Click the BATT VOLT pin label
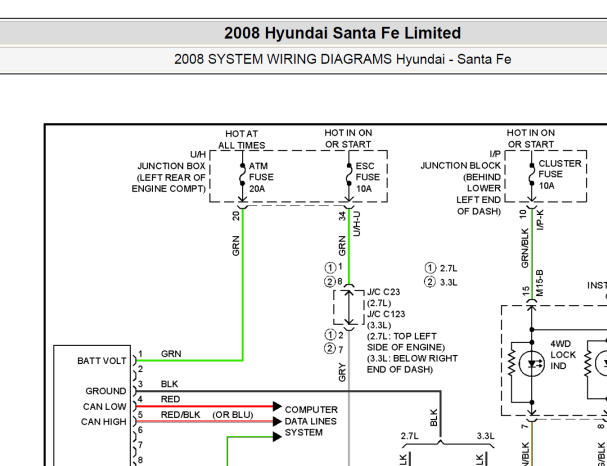Screen dimensions: 607x466 [x=102, y=361]
